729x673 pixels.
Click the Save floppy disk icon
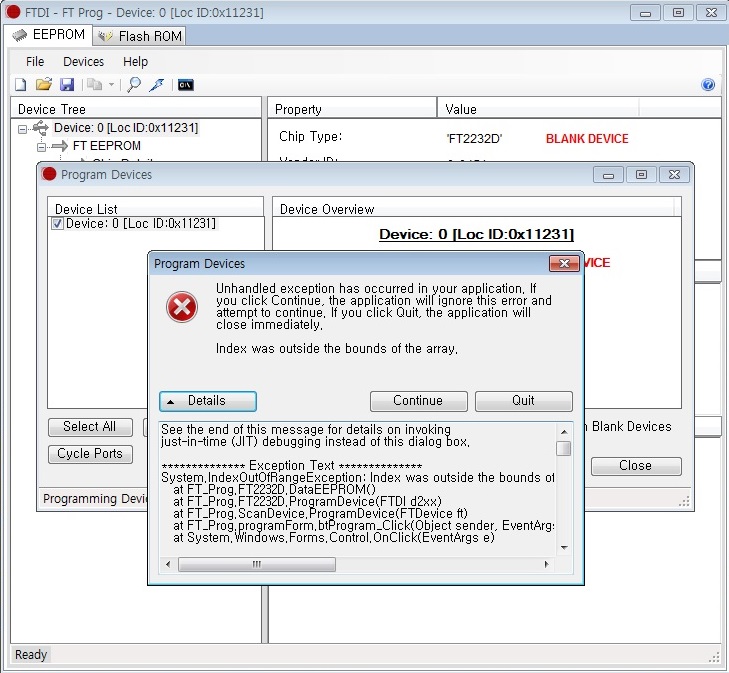tap(67, 85)
